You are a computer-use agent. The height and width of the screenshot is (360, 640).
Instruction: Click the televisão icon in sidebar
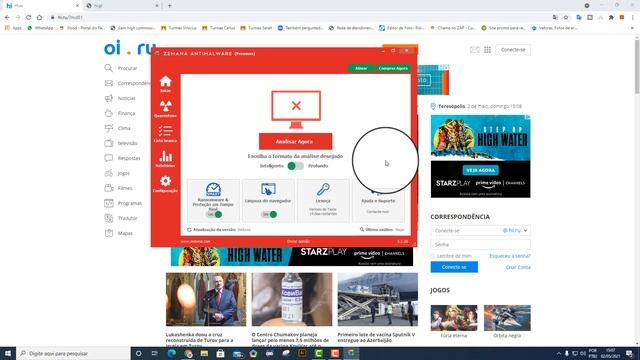tap(109, 143)
